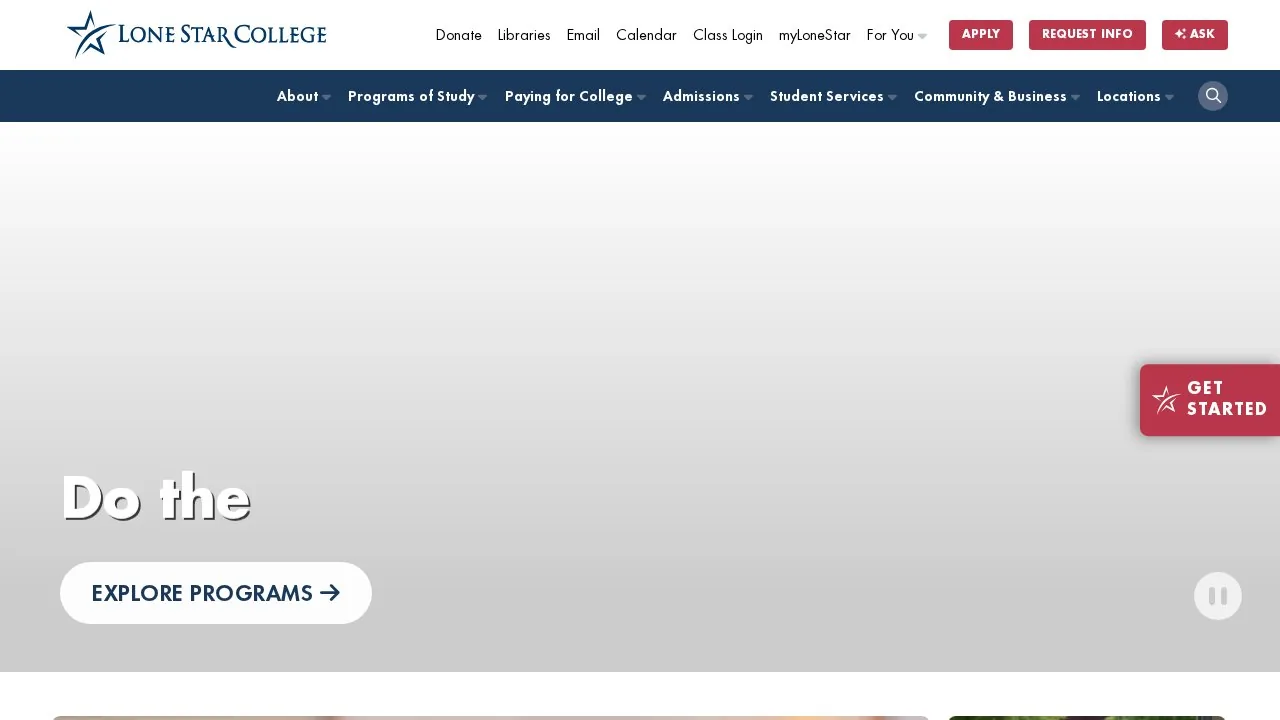The width and height of the screenshot is (1280, 720).
Task: Expand Community & Business menu
Action: point(997,96)
